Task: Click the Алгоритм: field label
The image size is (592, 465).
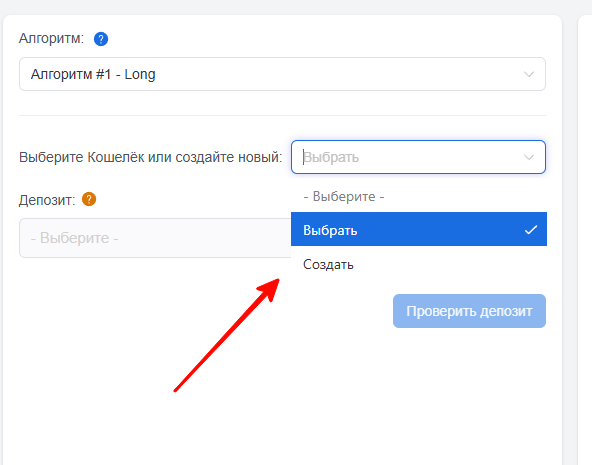Action: 51,38
